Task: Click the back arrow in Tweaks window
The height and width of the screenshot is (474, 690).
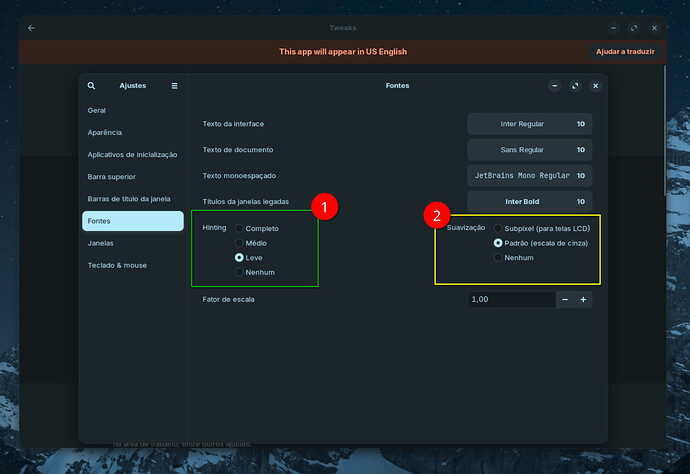Action: pos(31,28)
